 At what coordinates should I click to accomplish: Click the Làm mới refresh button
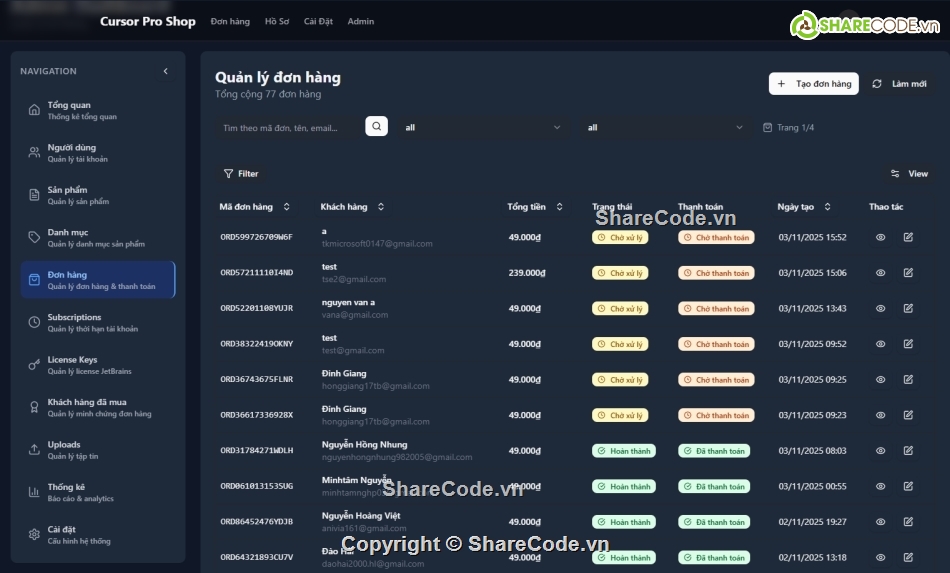[899, 84]
